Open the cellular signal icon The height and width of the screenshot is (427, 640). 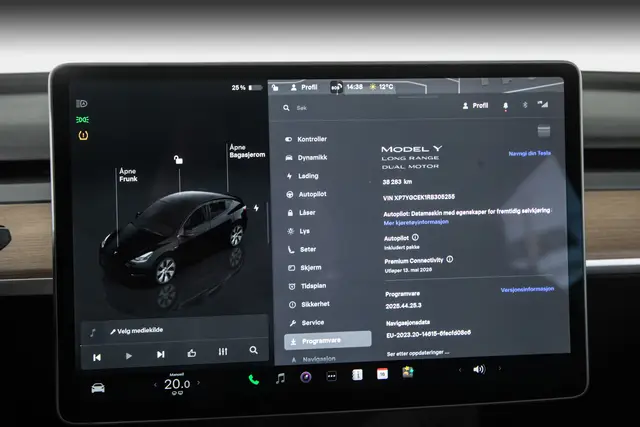(x=543, y=104)
